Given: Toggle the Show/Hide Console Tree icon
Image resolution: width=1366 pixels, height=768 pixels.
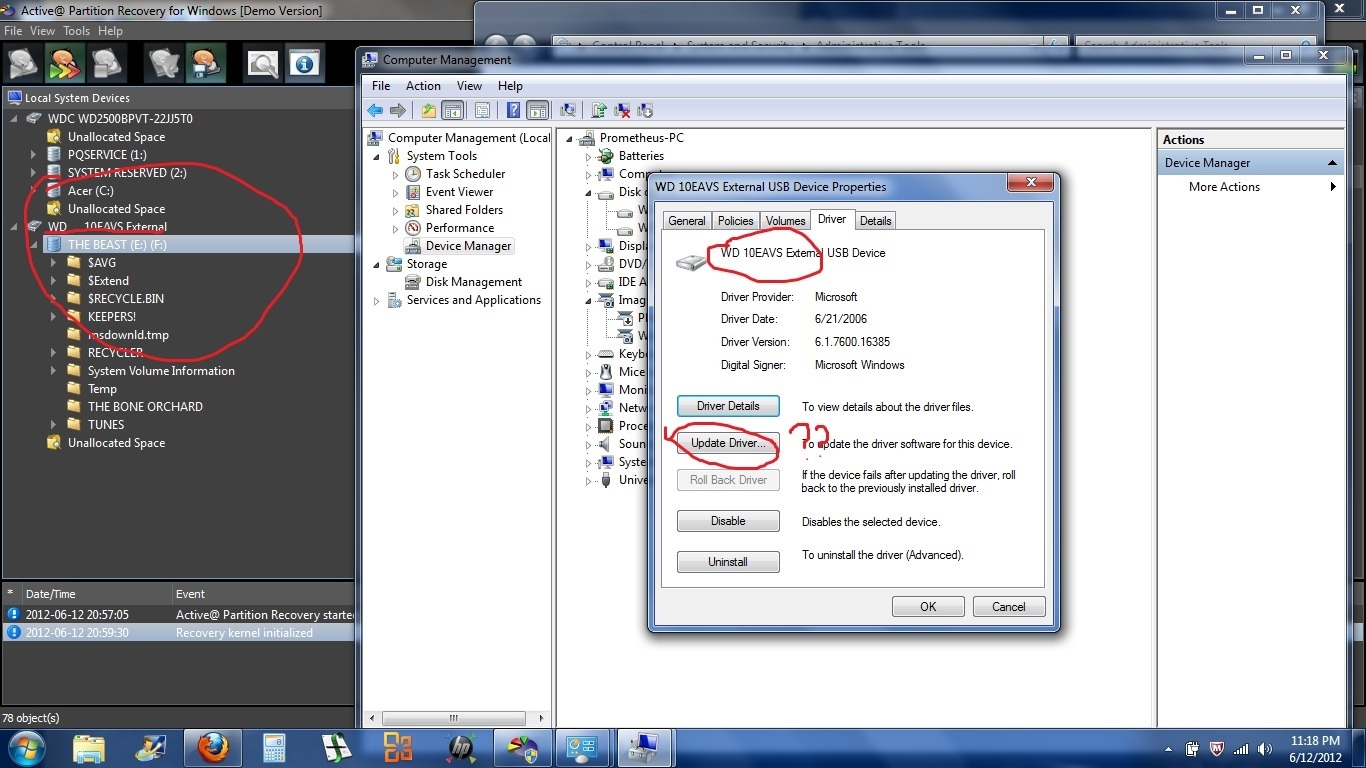Looking at the screenshot, I should coord(452,111).
